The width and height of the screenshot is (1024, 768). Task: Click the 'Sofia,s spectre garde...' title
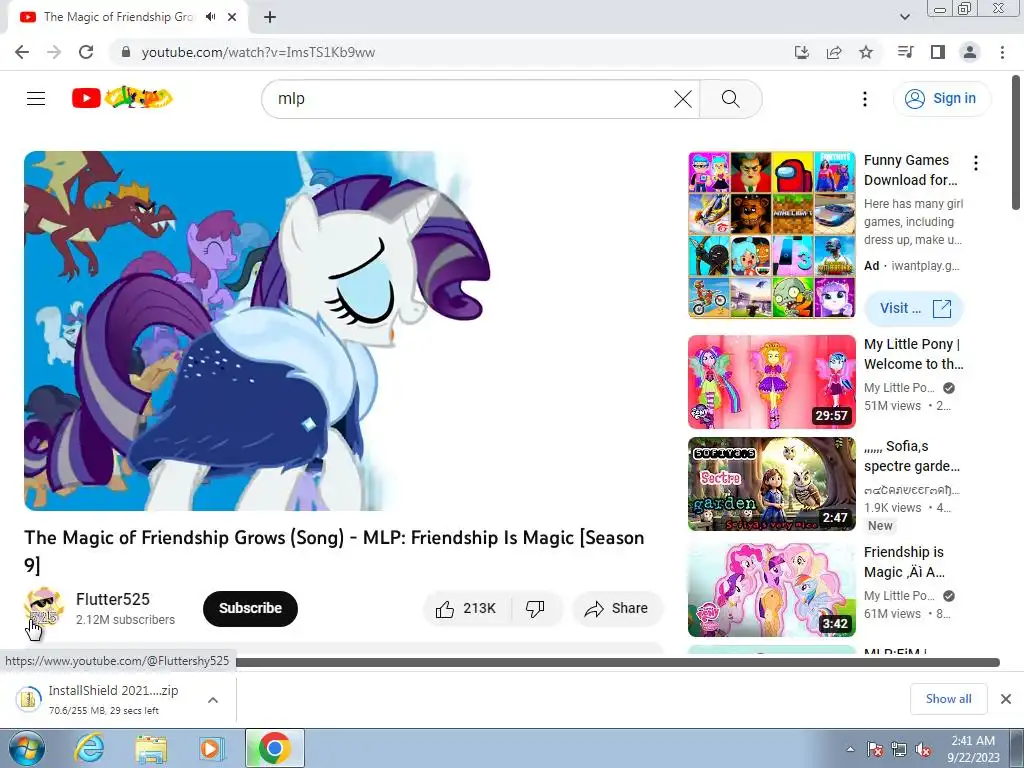(912, 456)
